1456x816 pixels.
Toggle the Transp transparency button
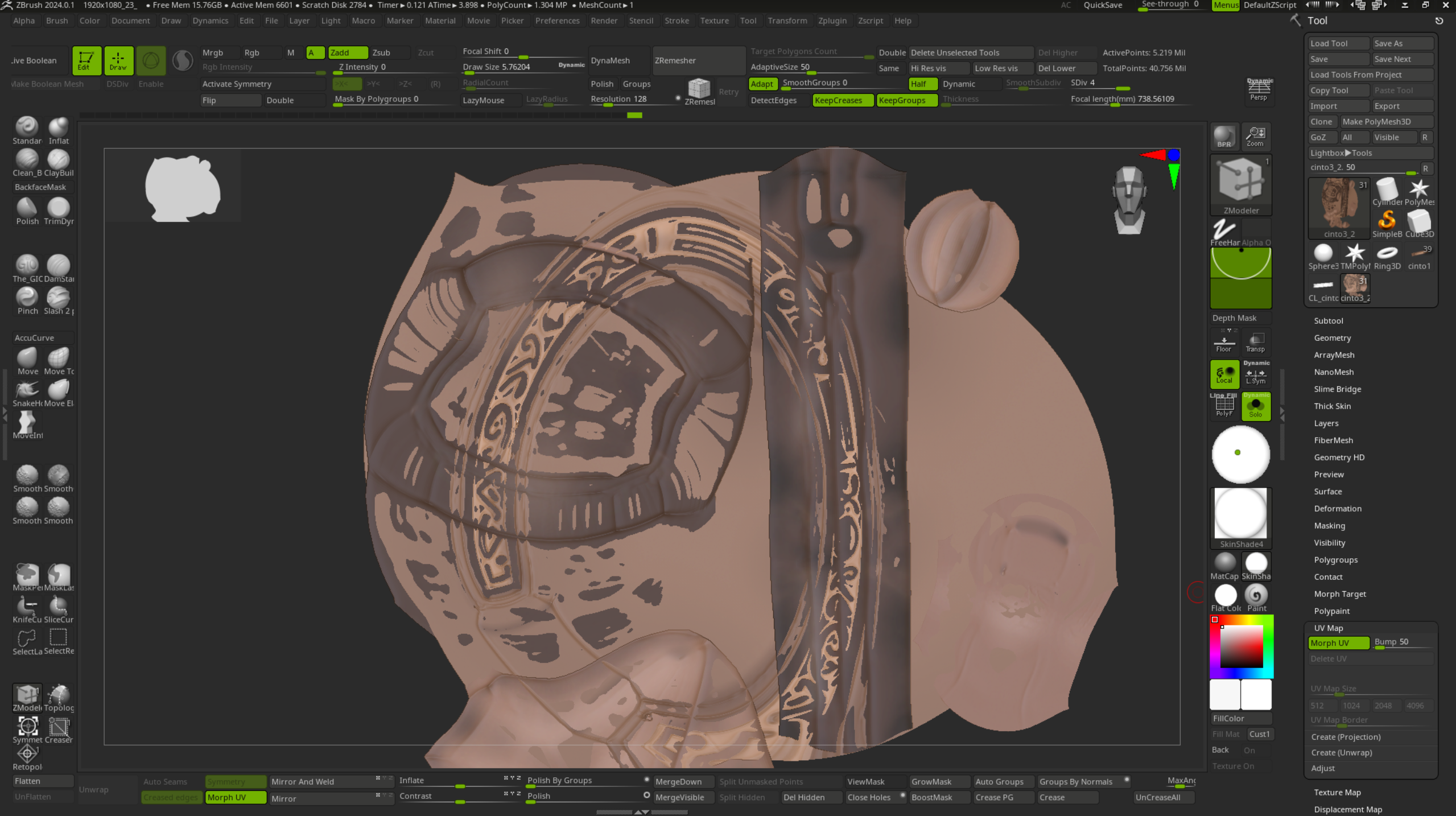[1256, 341]
